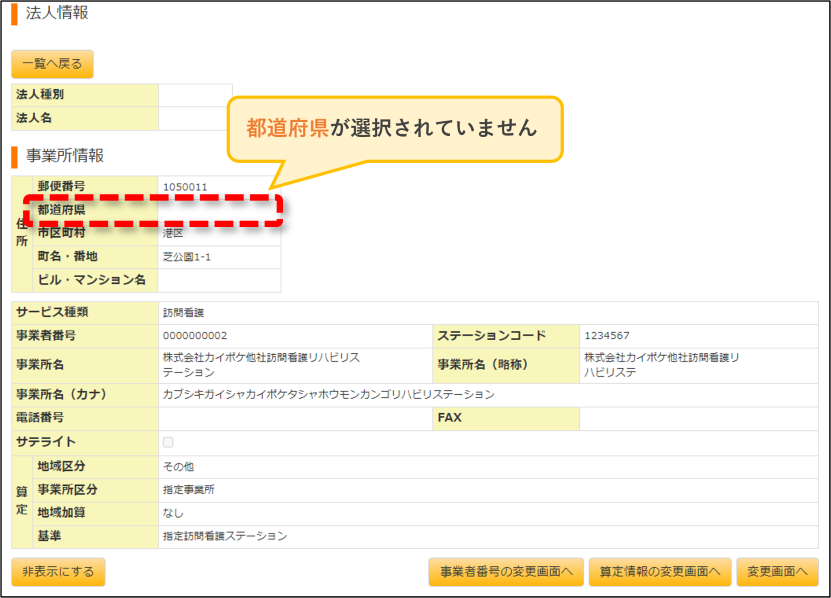The height and width of the screenshot is (598, 831).
Task: Click the empty FAX value cell
Action: 699,418
